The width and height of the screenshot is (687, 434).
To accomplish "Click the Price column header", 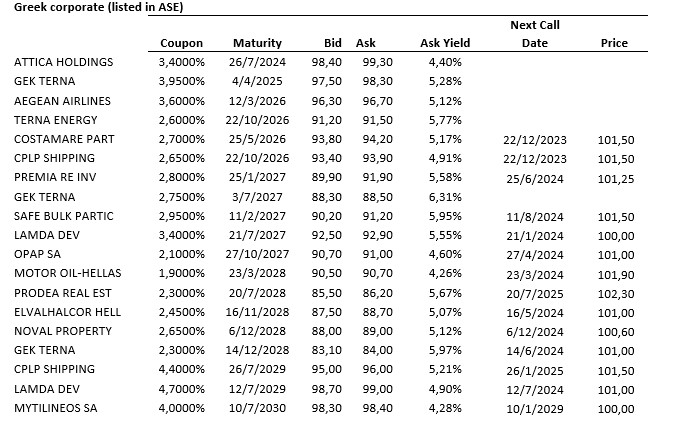I will pos(614,43).
